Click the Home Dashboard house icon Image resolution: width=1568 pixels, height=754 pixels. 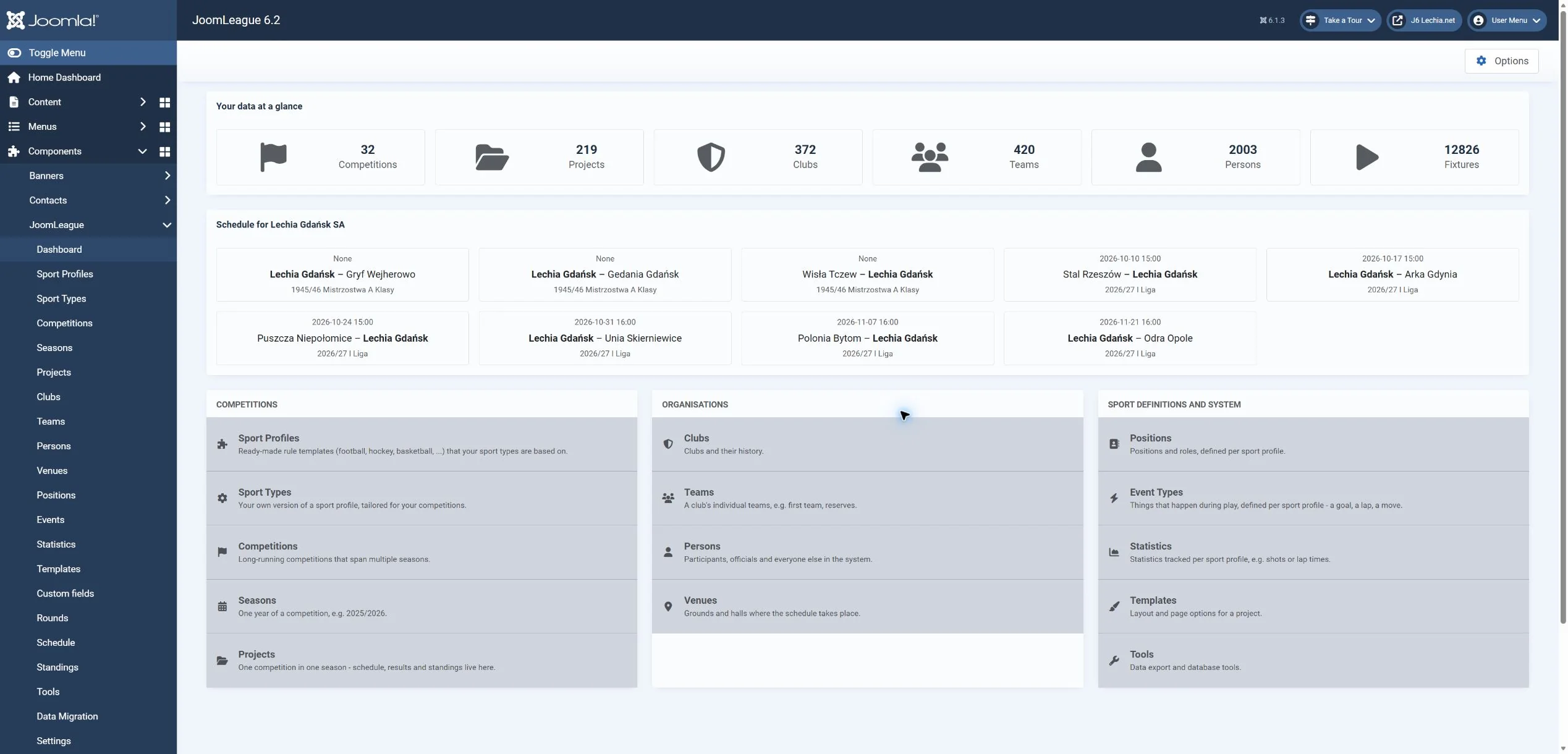click(14, 77)
